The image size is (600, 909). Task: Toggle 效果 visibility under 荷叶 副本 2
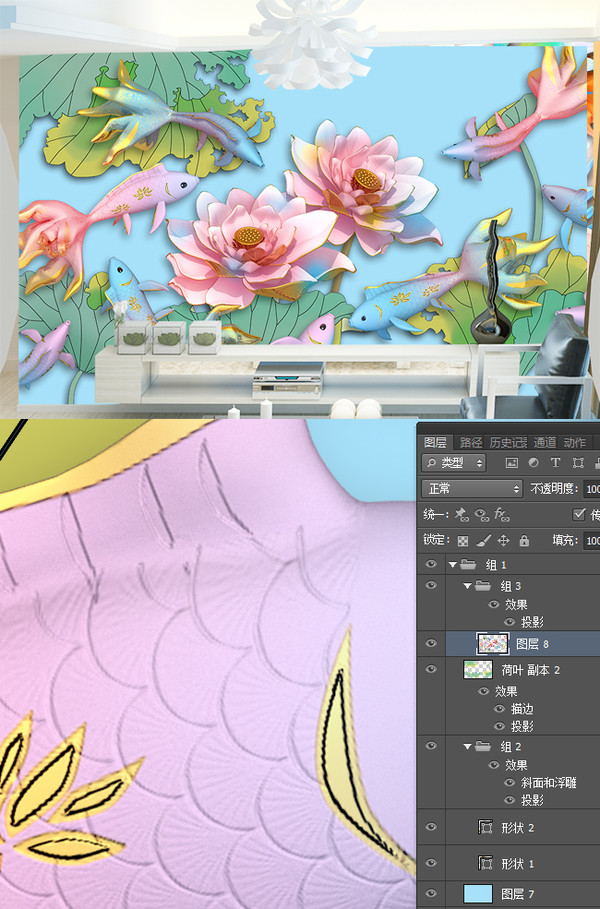[x=483, y=691]
